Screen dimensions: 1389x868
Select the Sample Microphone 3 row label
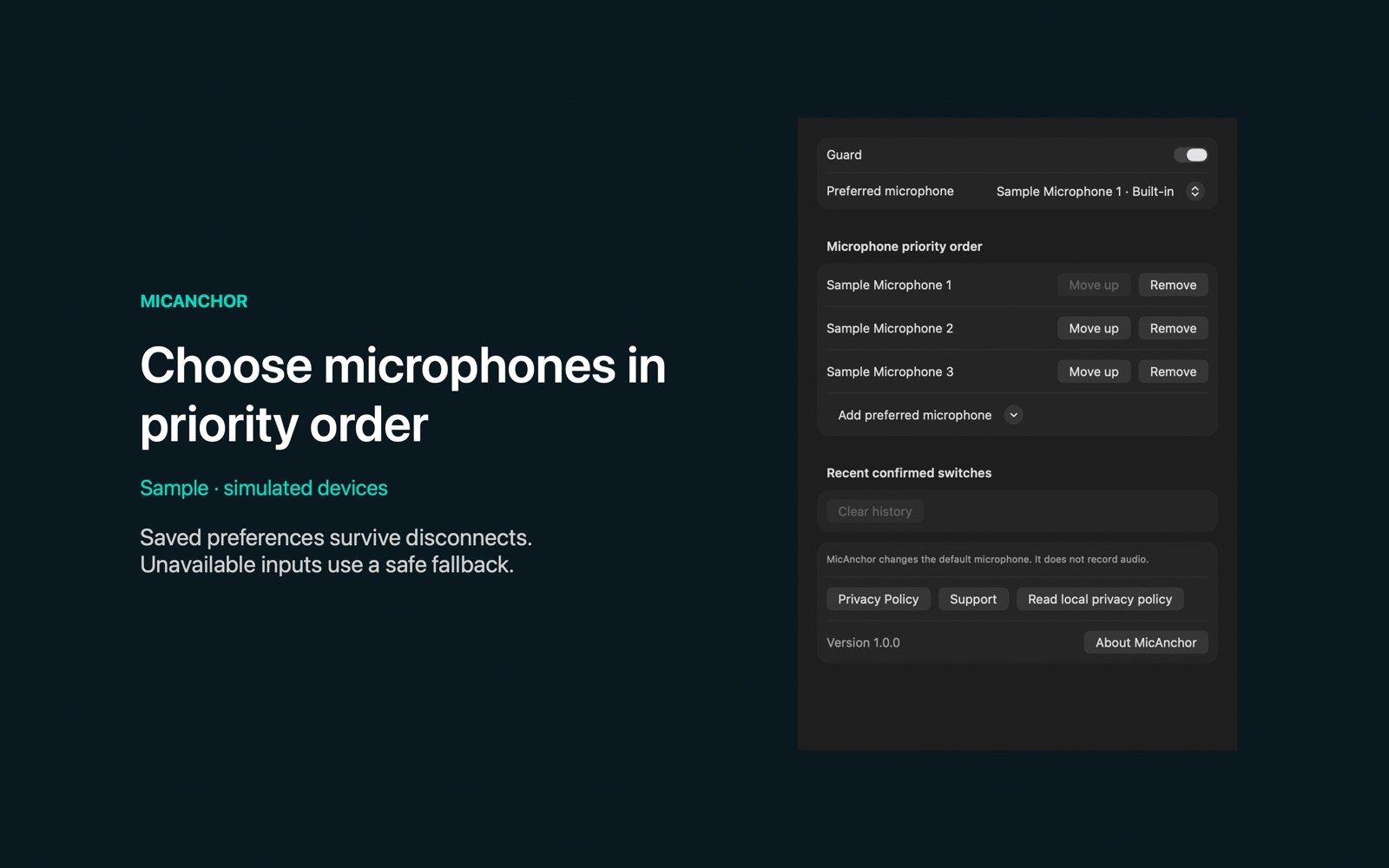click(890, 372)
